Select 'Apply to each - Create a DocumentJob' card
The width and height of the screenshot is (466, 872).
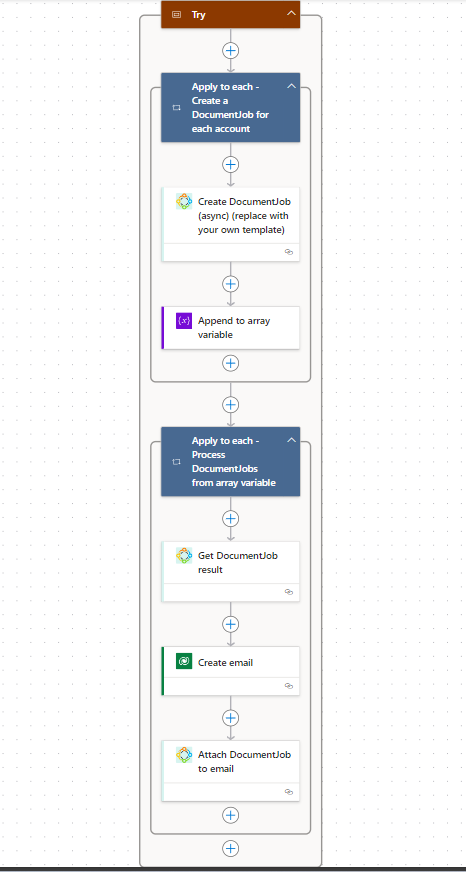230,107
